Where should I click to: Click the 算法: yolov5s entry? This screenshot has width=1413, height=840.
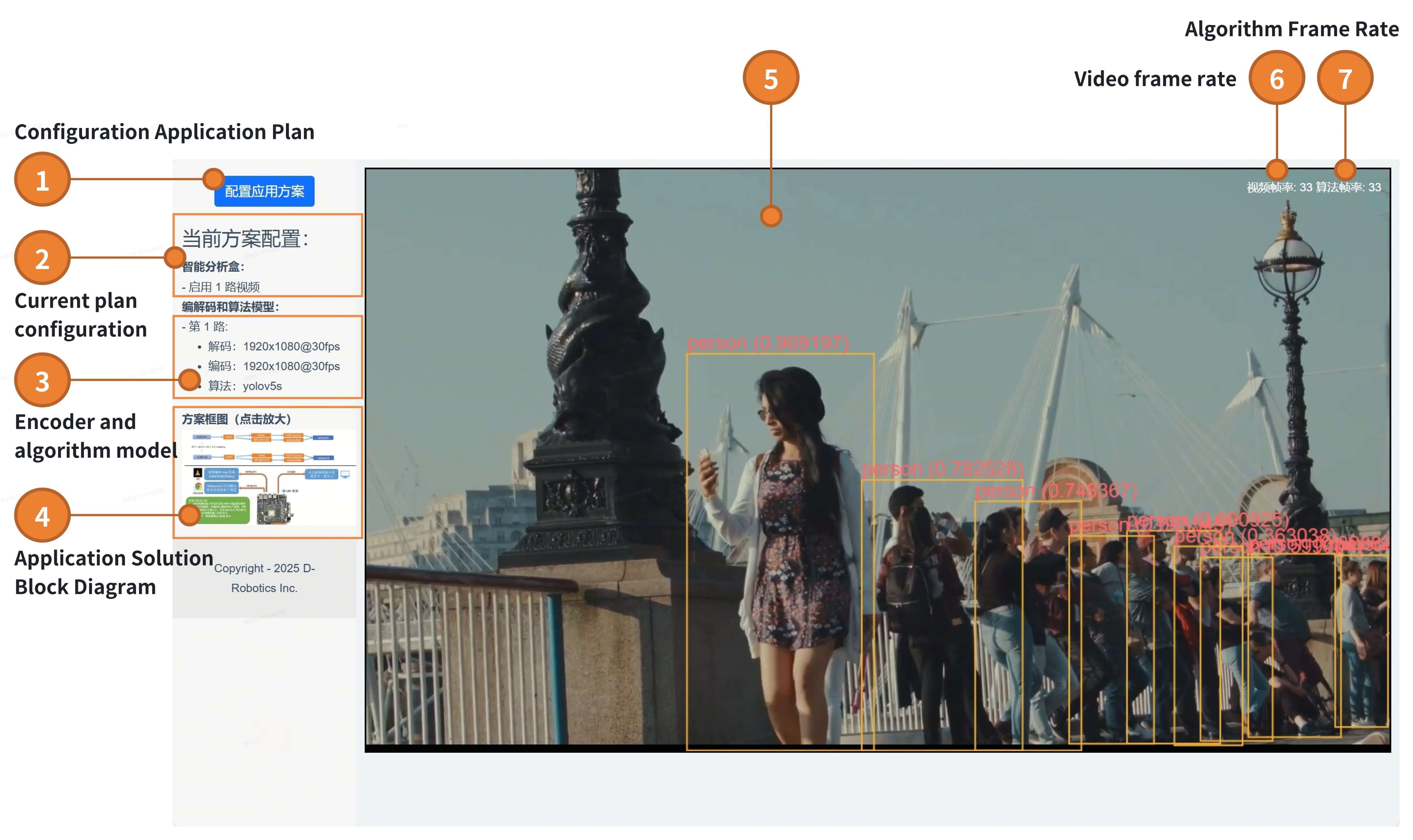pos(245,386)
